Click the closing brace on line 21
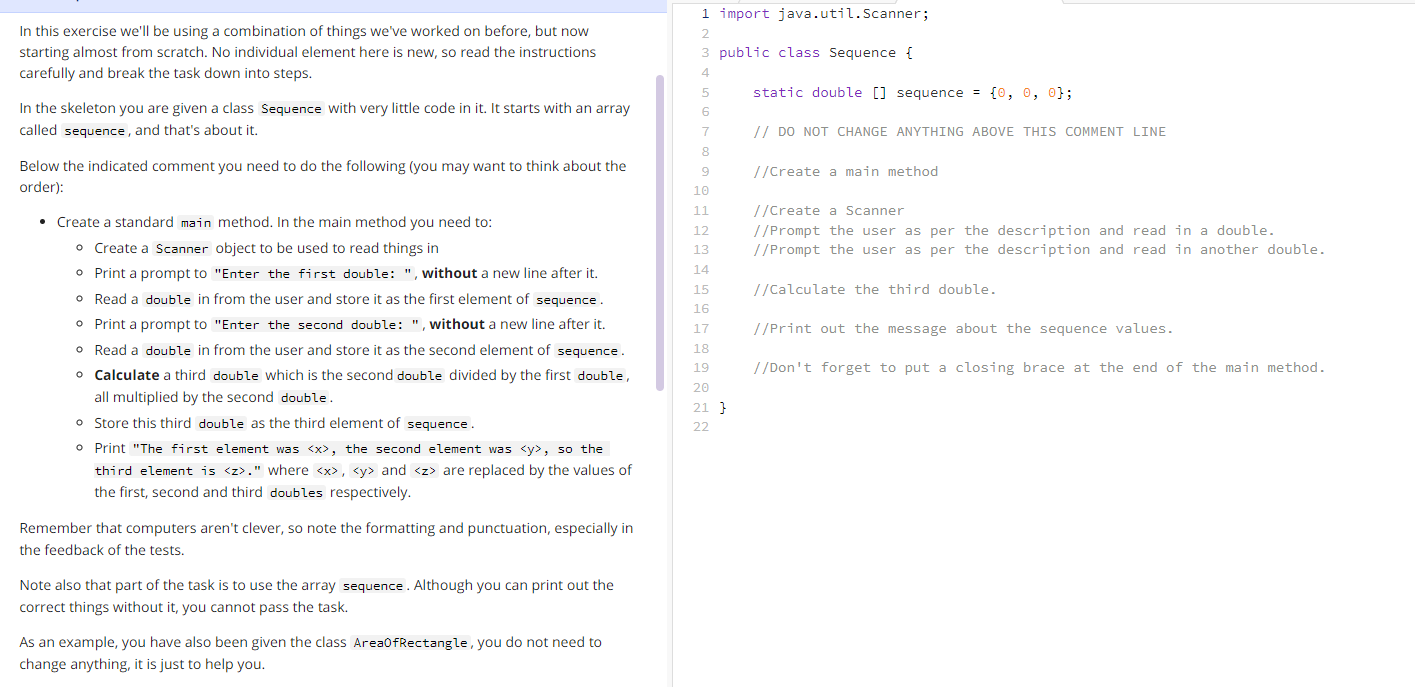 coord(722,407)
